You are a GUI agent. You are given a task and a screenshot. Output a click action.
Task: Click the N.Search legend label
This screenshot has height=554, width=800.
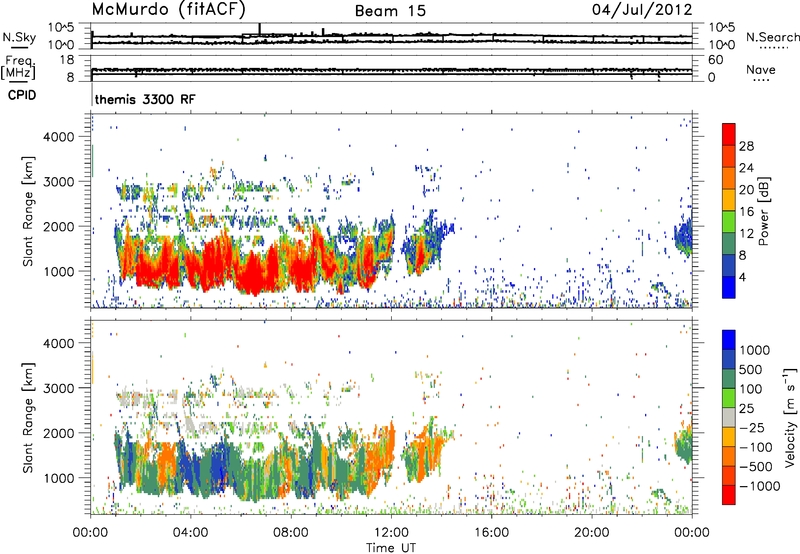pyautogui.click(x=772, y=37)
